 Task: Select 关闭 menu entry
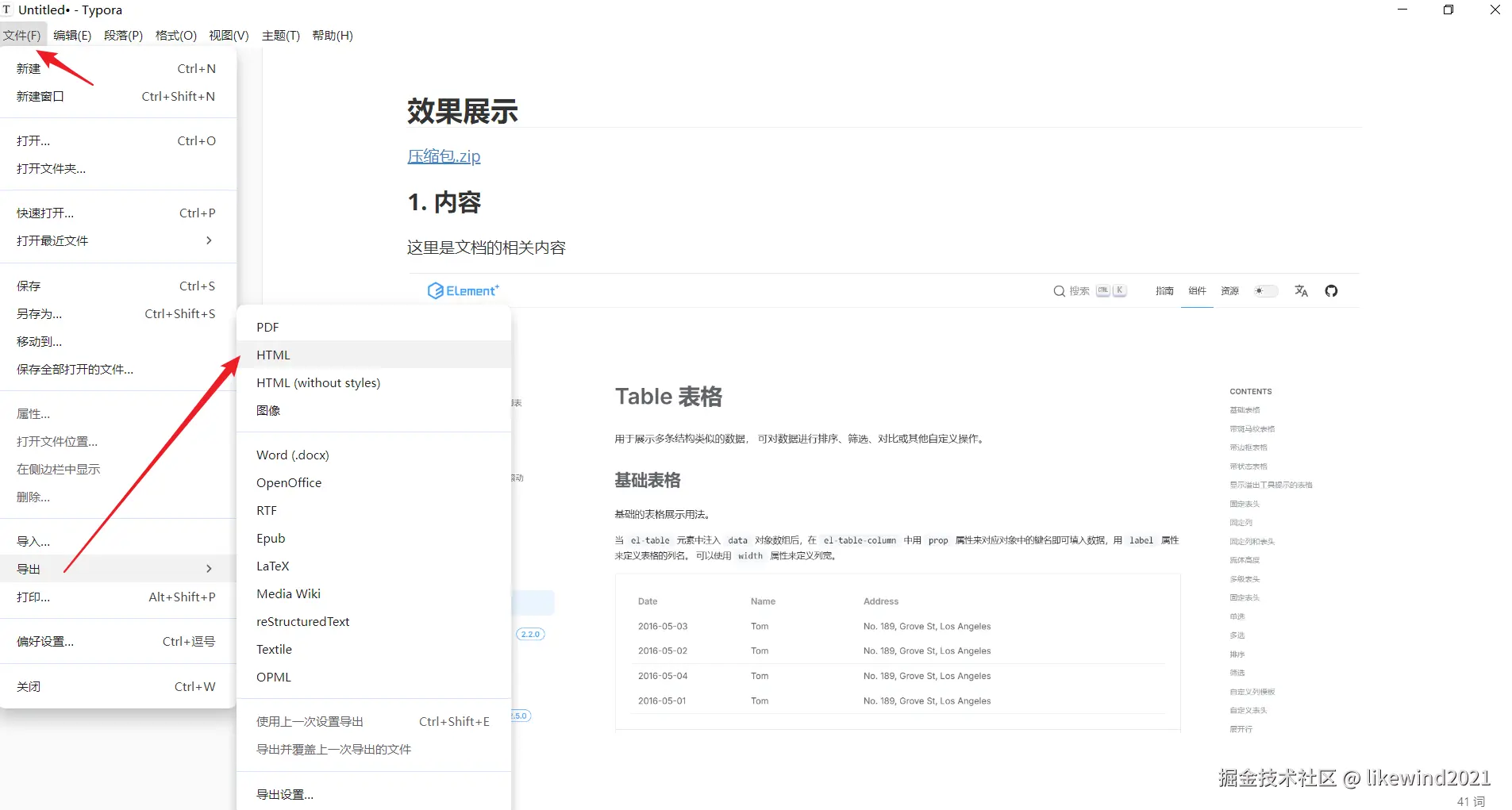tap(117, 687)
